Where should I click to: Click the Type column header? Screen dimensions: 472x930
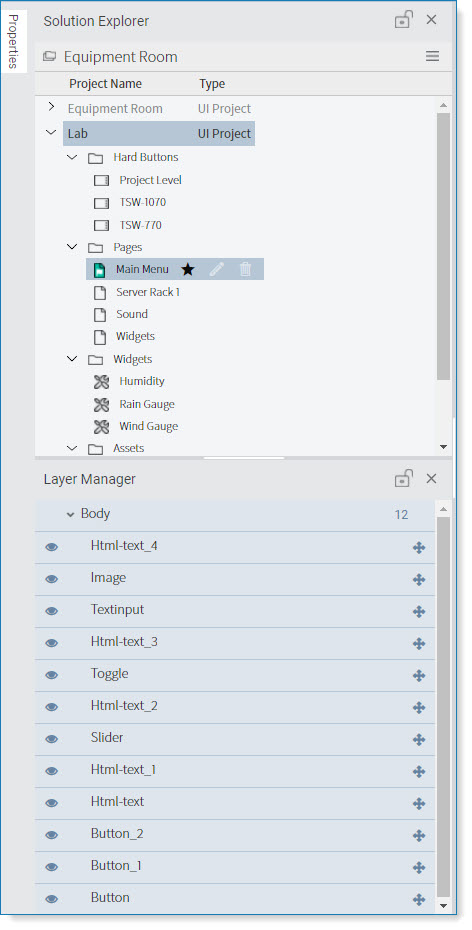[212, 84]
